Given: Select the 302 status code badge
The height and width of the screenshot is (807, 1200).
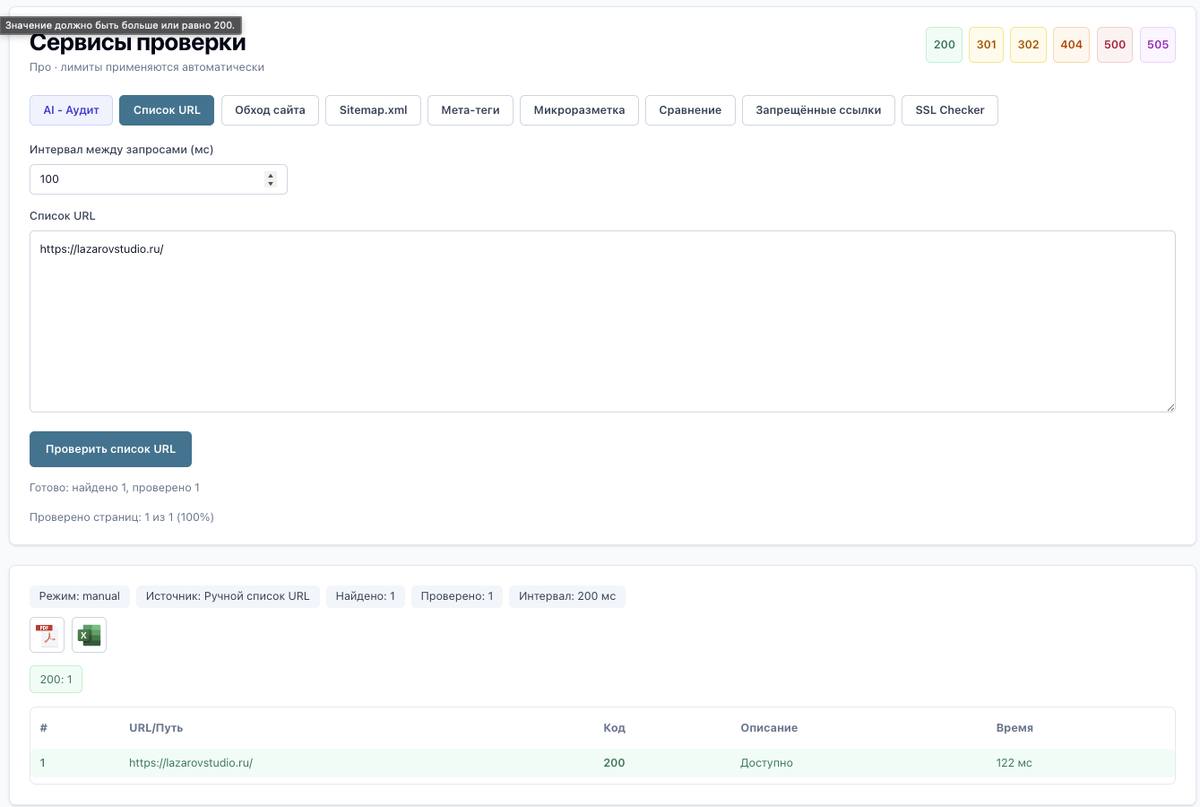Looking at the screenshot, I should tap(1028, 45).
